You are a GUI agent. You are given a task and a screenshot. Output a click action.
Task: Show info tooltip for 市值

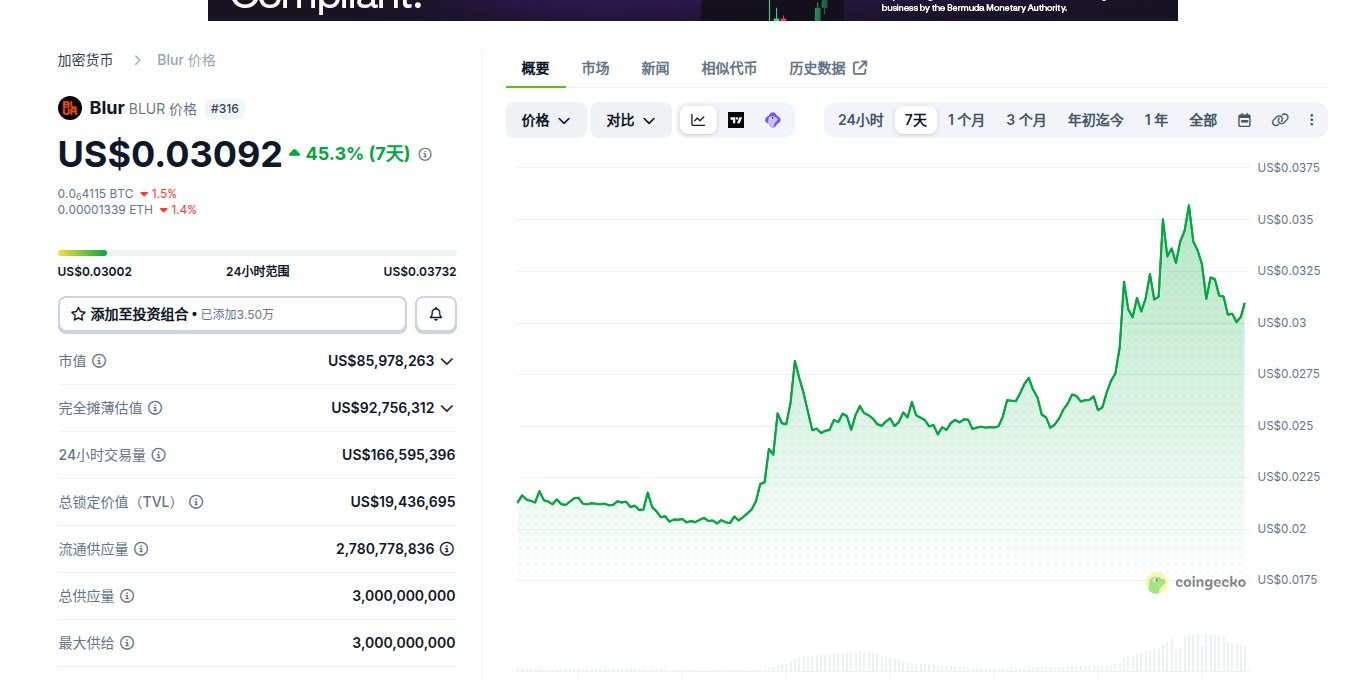(x=99, y=361)
